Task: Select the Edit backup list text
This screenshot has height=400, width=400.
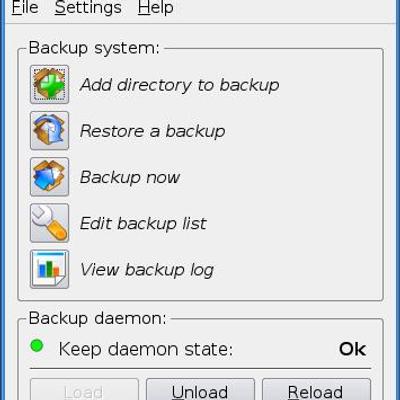Action: pyautogui.click(x=143, y=223)
